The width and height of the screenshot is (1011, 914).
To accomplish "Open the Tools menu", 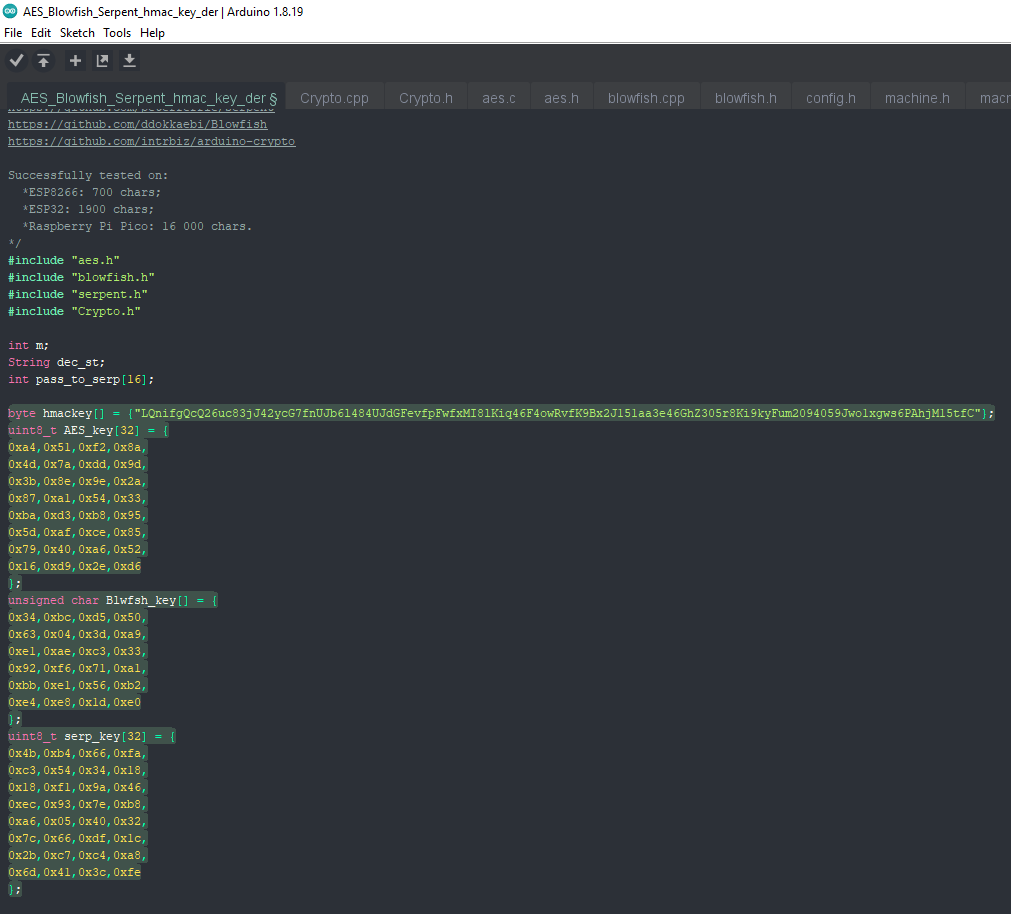I will [117, 33].
